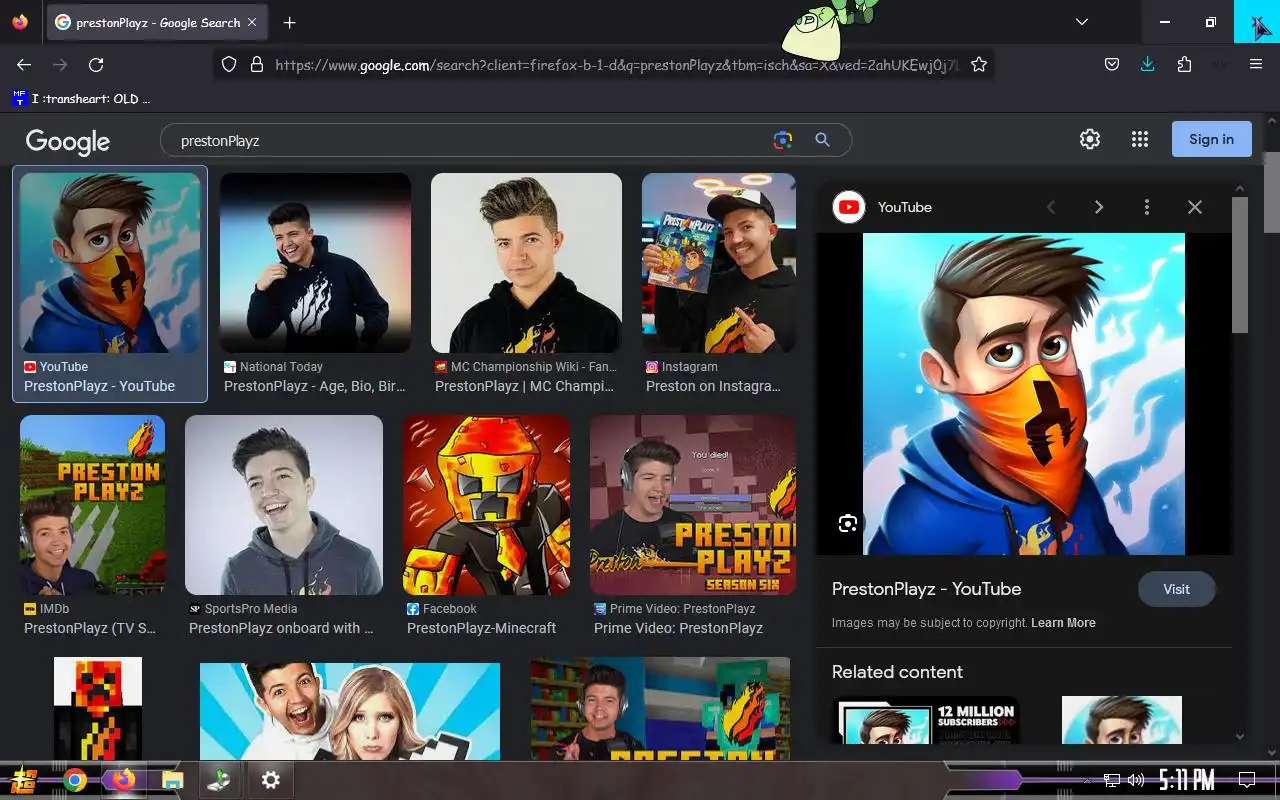Click the large preview image
This screenshot has width=1280, height=800.
click(x=1024, y=394)
